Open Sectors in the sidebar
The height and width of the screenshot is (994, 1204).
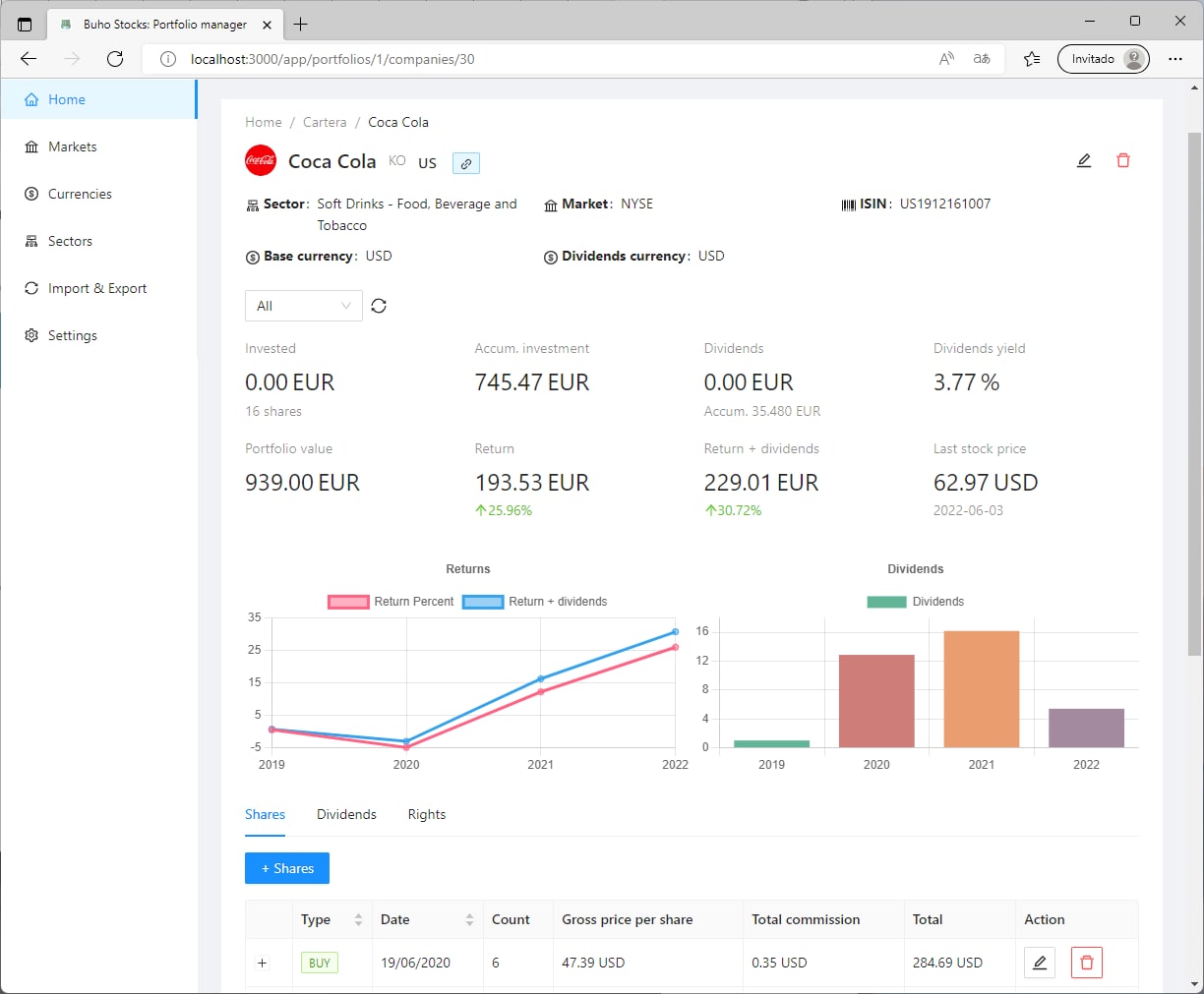click(x=98, y=241)
